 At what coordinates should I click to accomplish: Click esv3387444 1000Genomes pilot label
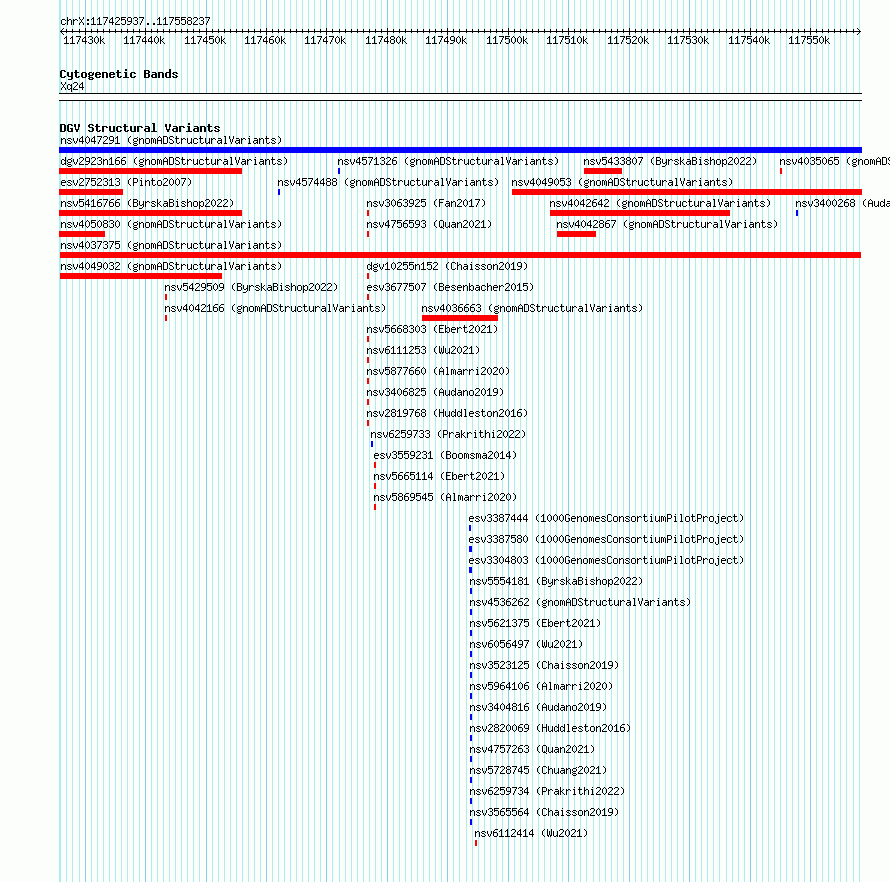606,518
